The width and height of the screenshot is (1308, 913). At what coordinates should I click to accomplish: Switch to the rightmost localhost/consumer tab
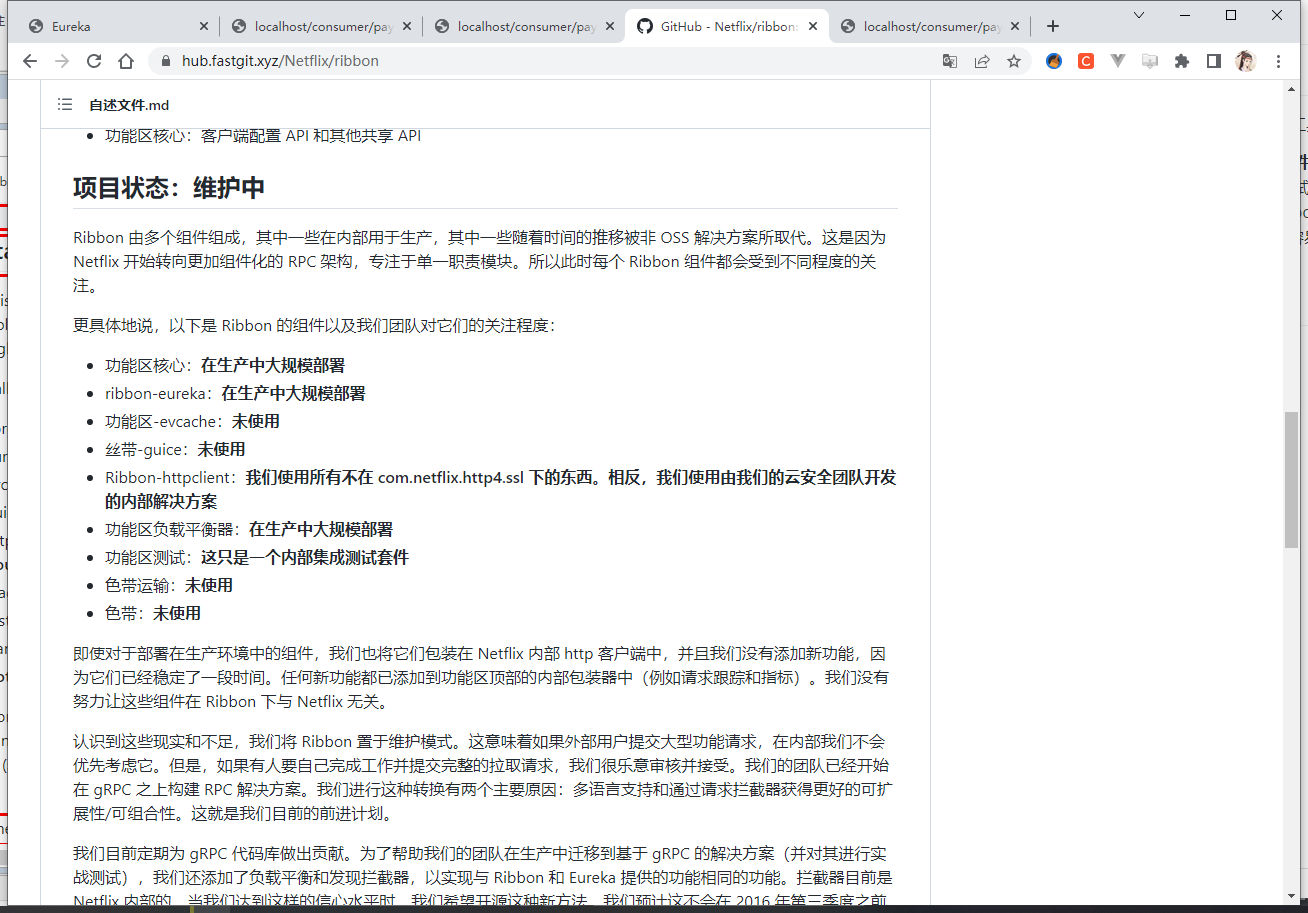pyautogui.click(x=928, y=27)
